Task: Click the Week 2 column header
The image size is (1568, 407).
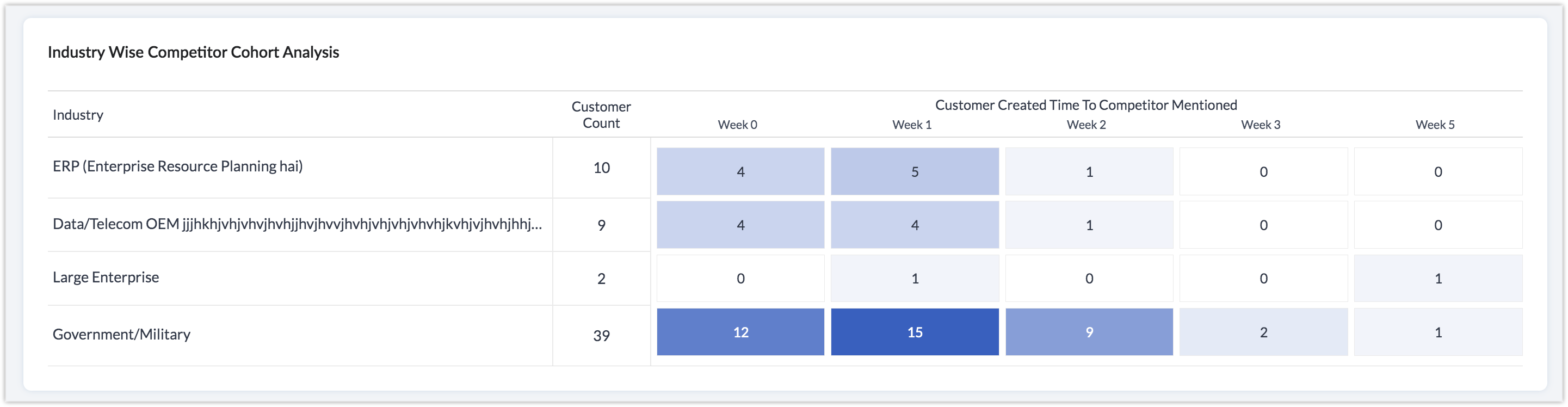Action: (x=1086, y=125)
